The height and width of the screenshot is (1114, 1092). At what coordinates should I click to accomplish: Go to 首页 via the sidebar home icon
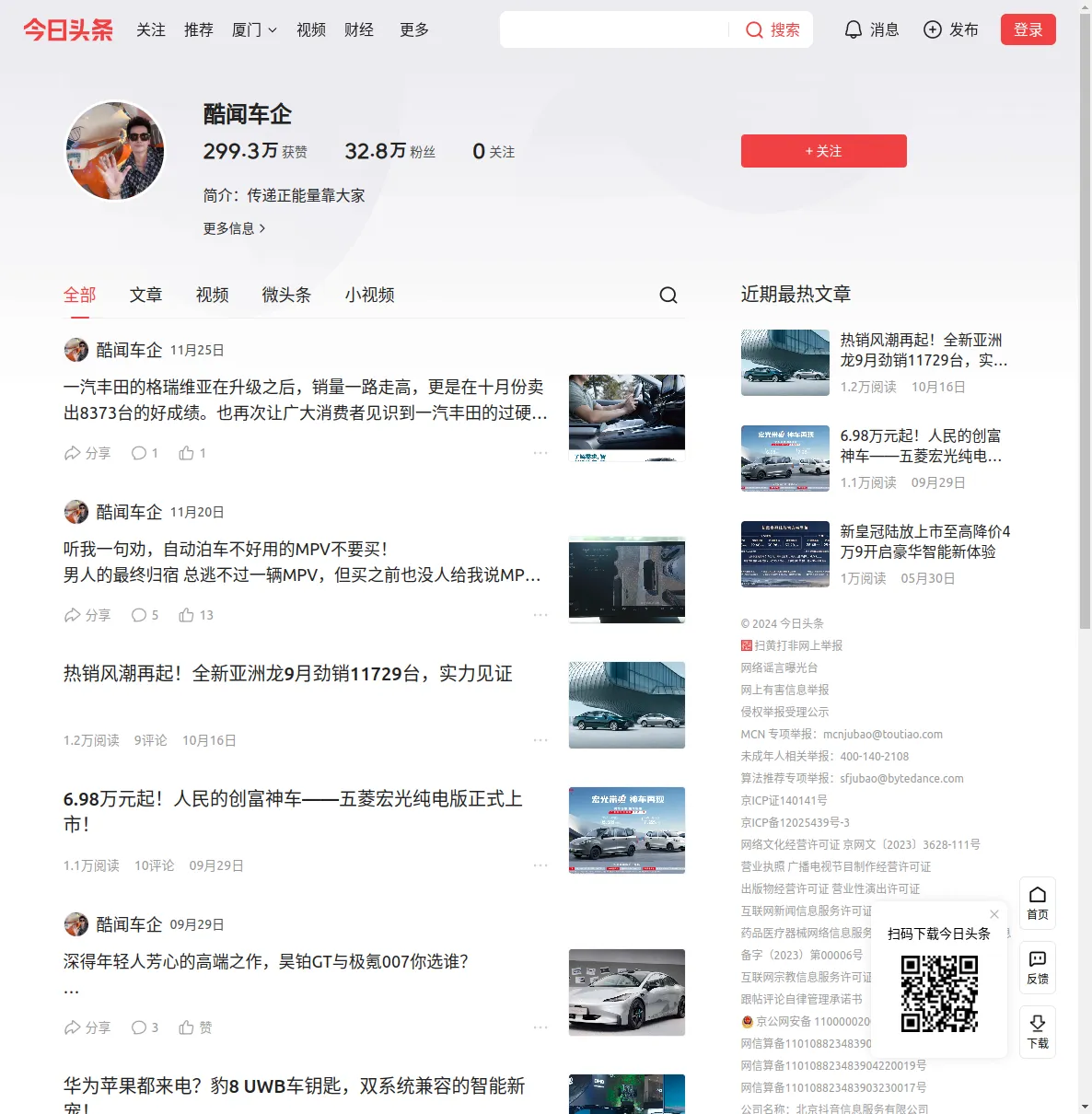click(x=1038, y=903)
